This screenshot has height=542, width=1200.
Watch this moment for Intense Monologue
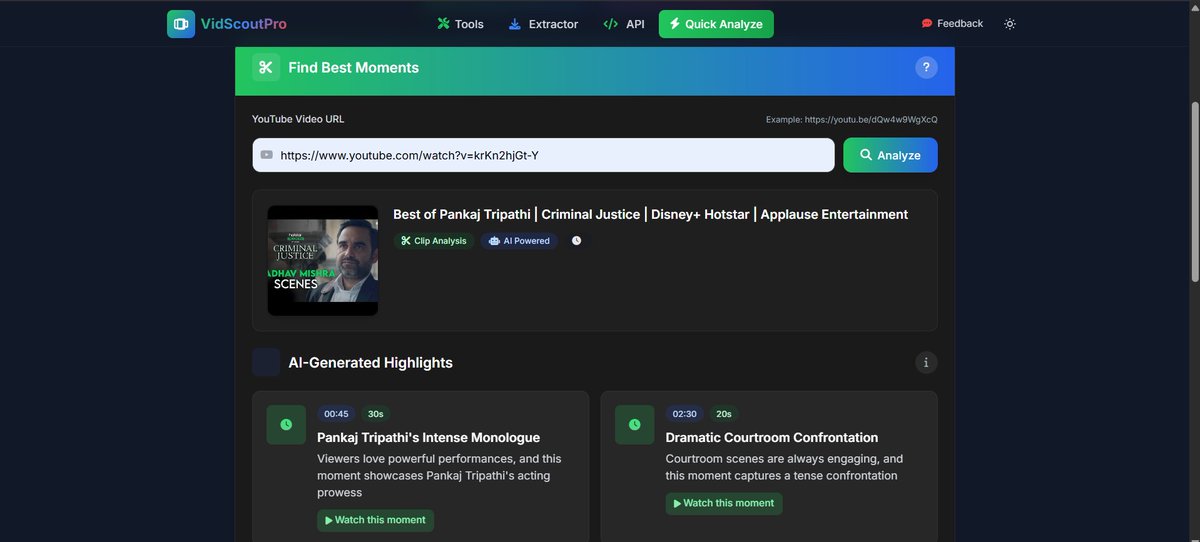click(376, 520)
